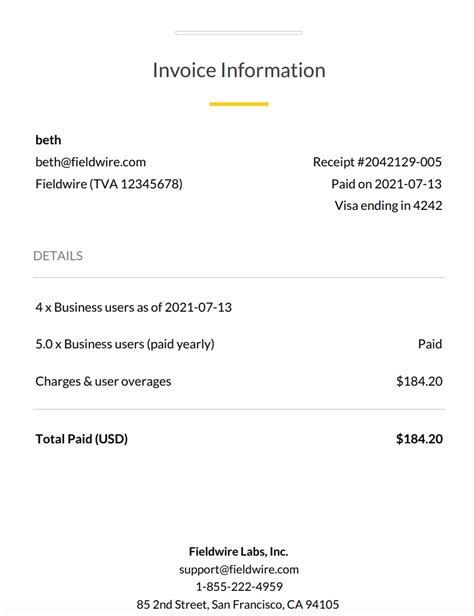Click the DETAILS section label
The height and width of the screenshot is (616, 474).
coord(58,256)
